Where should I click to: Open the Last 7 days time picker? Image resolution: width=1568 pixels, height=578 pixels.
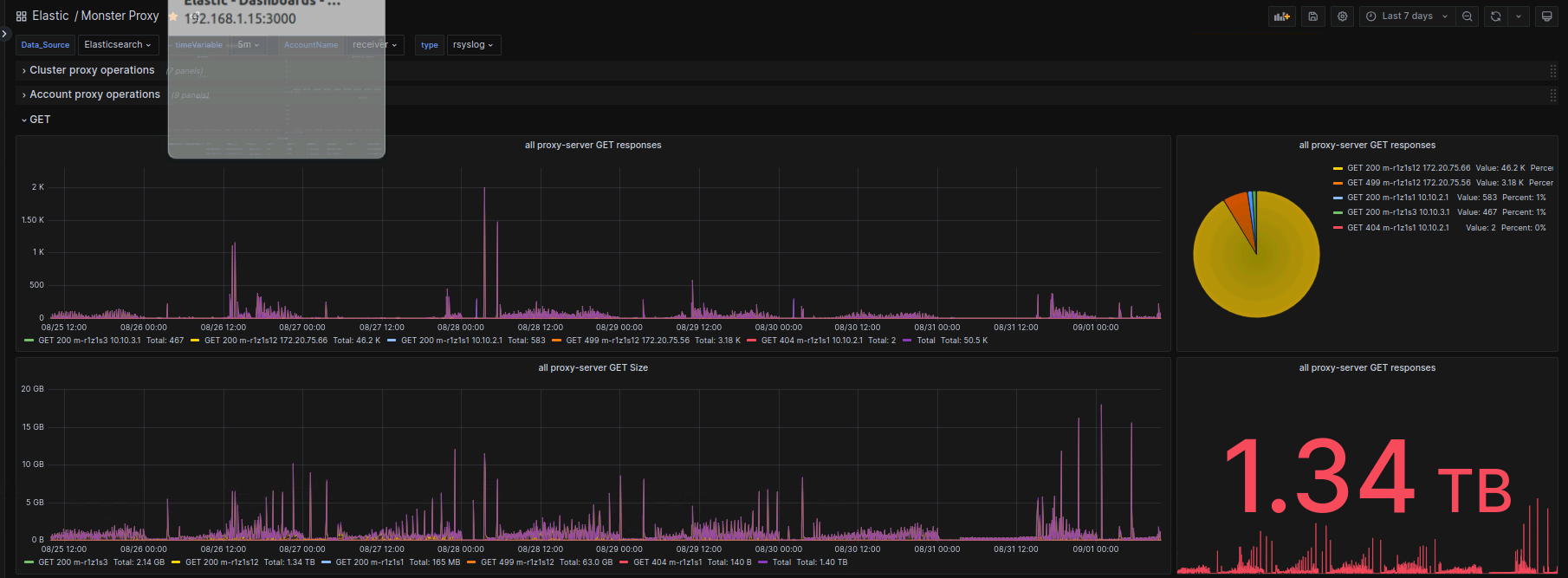tap(1407, 16)
